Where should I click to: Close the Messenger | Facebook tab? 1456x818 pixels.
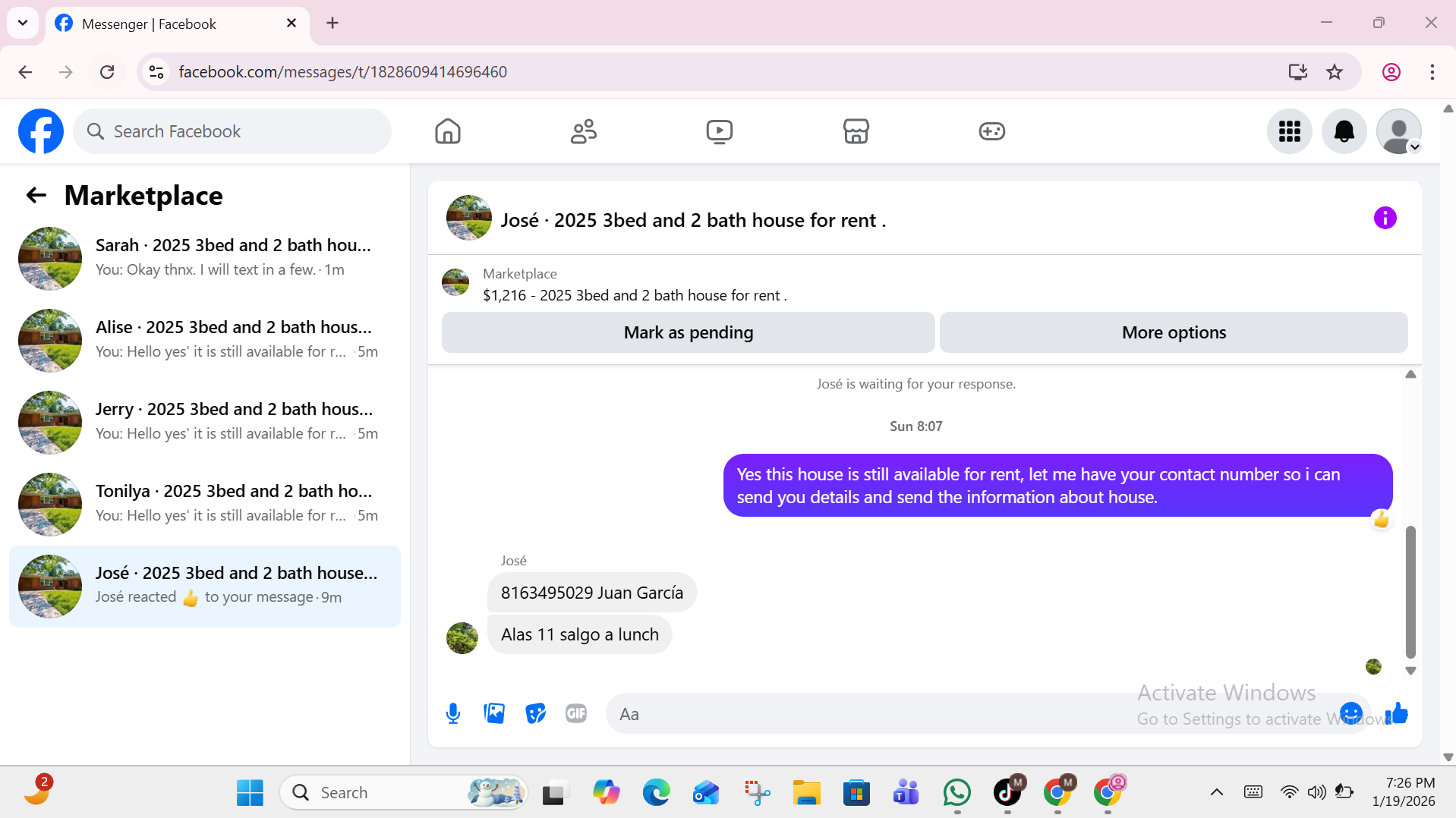(x=292, y=24)
